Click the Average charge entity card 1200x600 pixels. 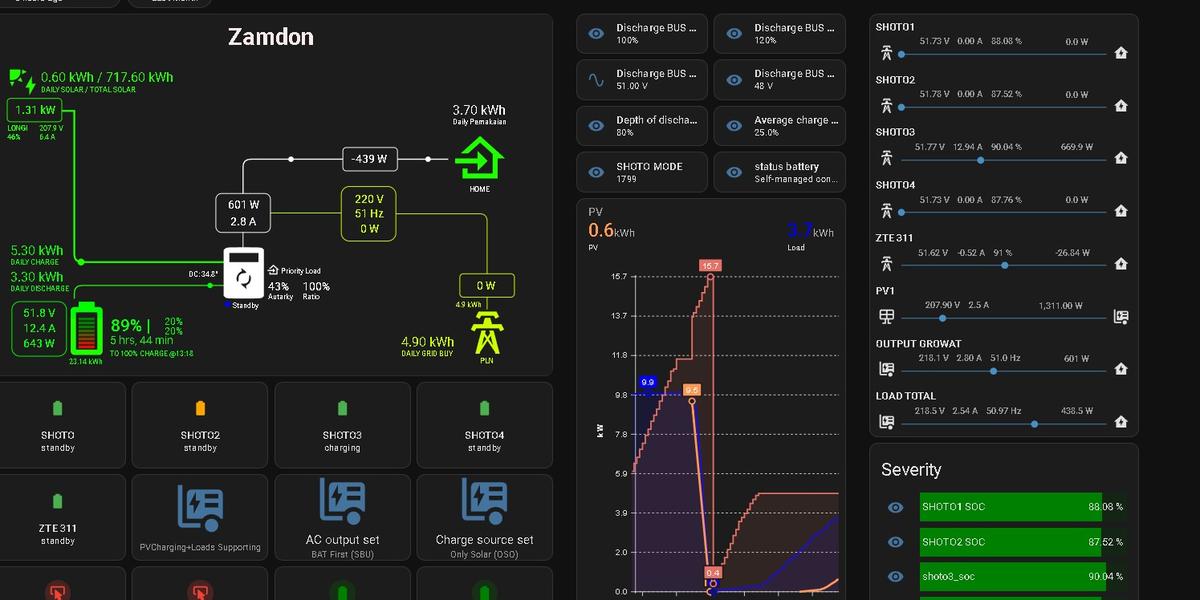(x=780, y=126)
